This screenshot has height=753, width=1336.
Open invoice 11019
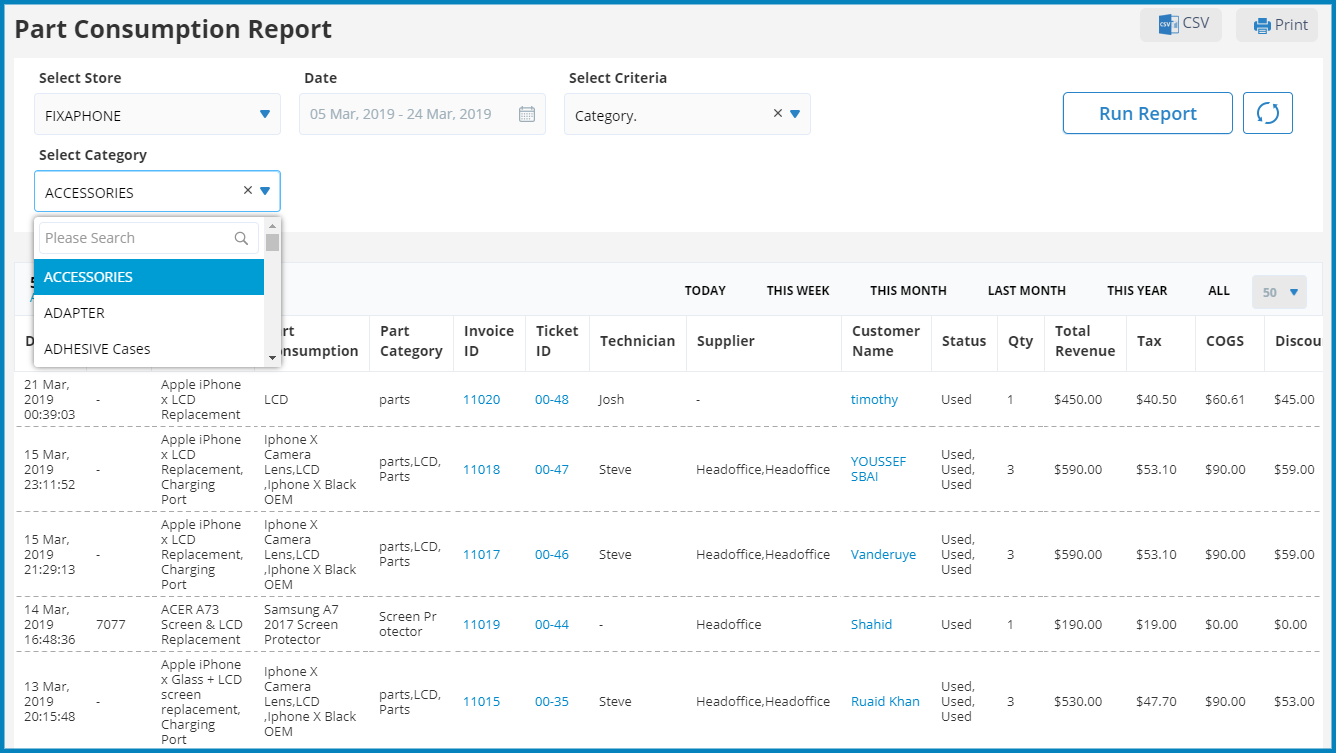pyautogui.click(x=481, y=624)
